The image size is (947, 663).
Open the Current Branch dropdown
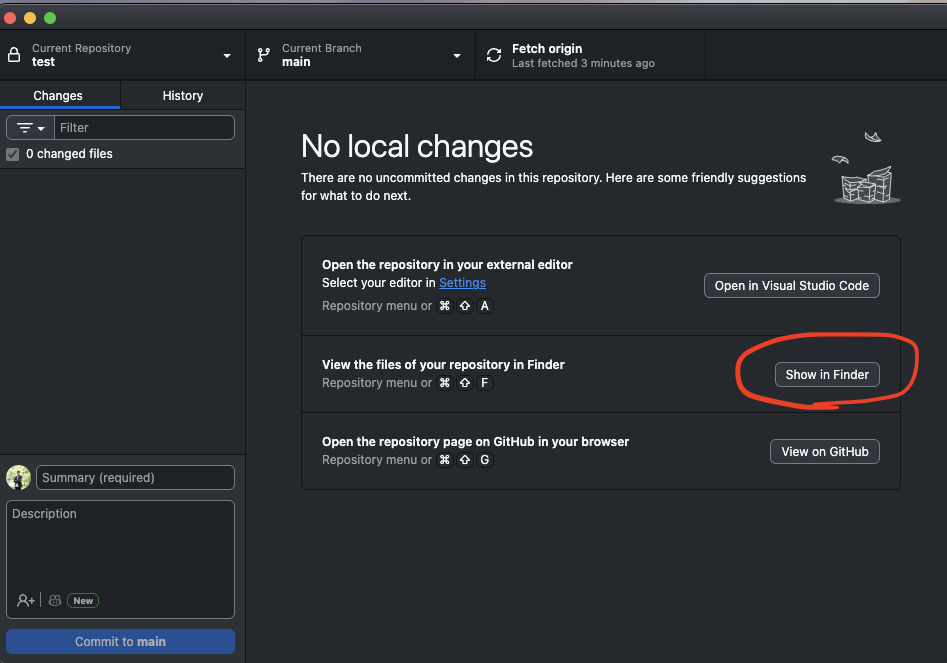point(457,56)
